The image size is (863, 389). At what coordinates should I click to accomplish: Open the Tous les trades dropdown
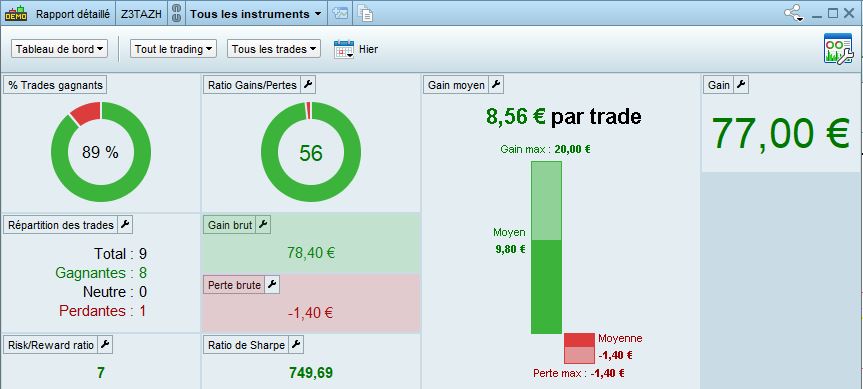click(x=274, y=49)
